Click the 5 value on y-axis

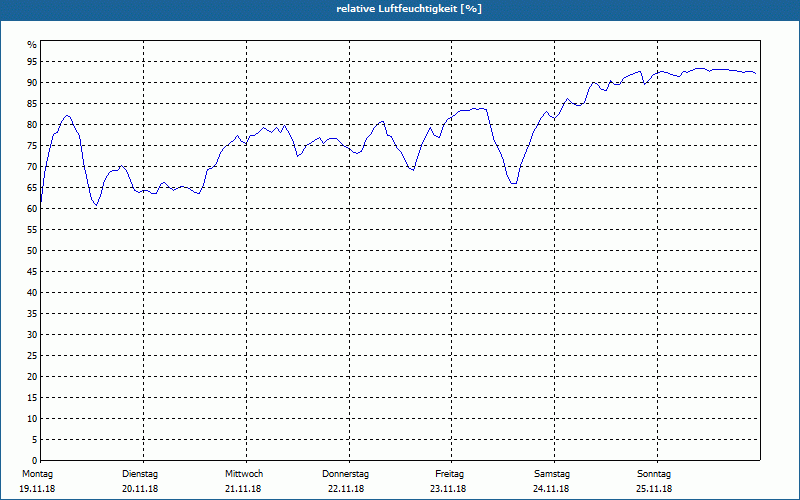(x=34, y=440)
